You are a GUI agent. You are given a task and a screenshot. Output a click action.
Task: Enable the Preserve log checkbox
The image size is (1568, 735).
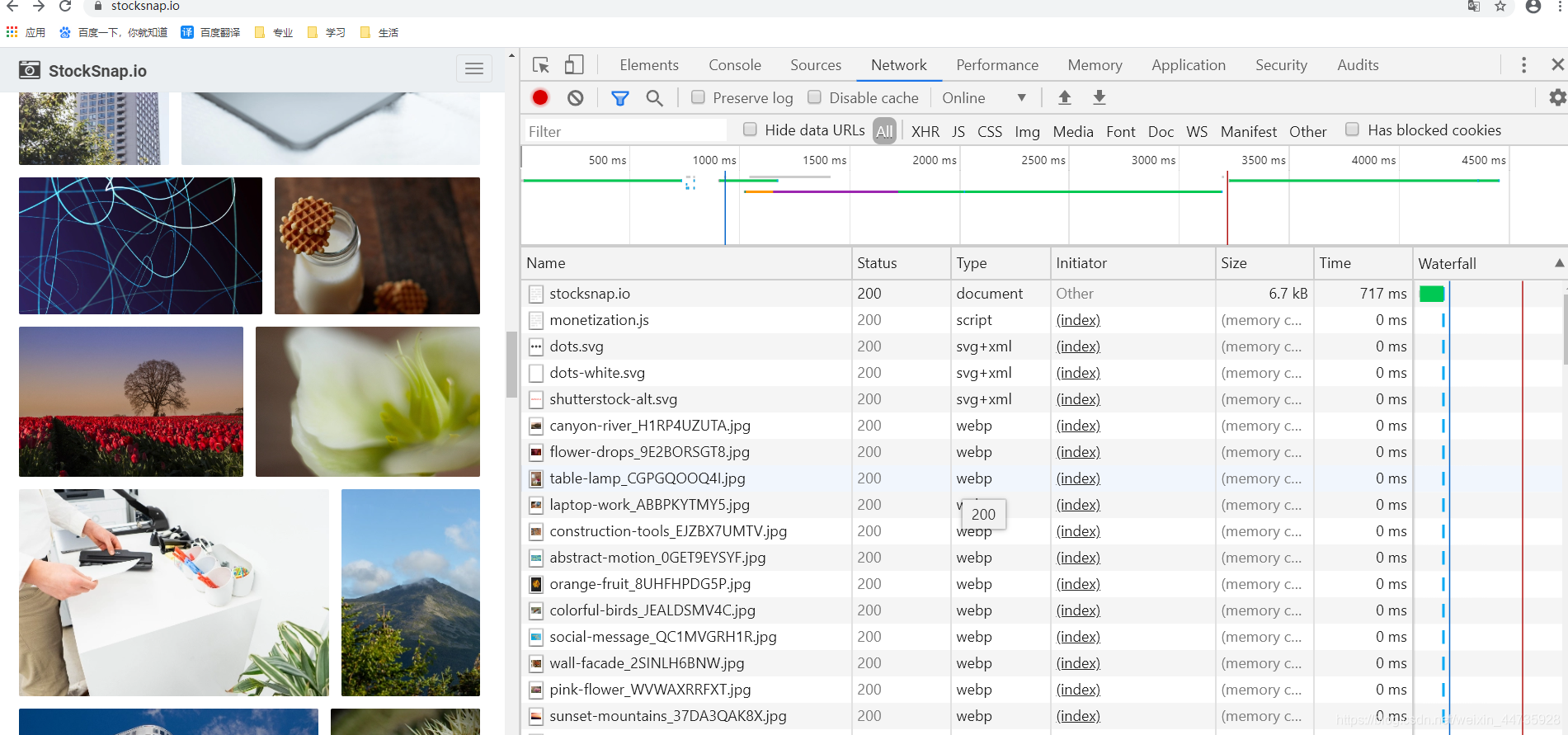698,97
